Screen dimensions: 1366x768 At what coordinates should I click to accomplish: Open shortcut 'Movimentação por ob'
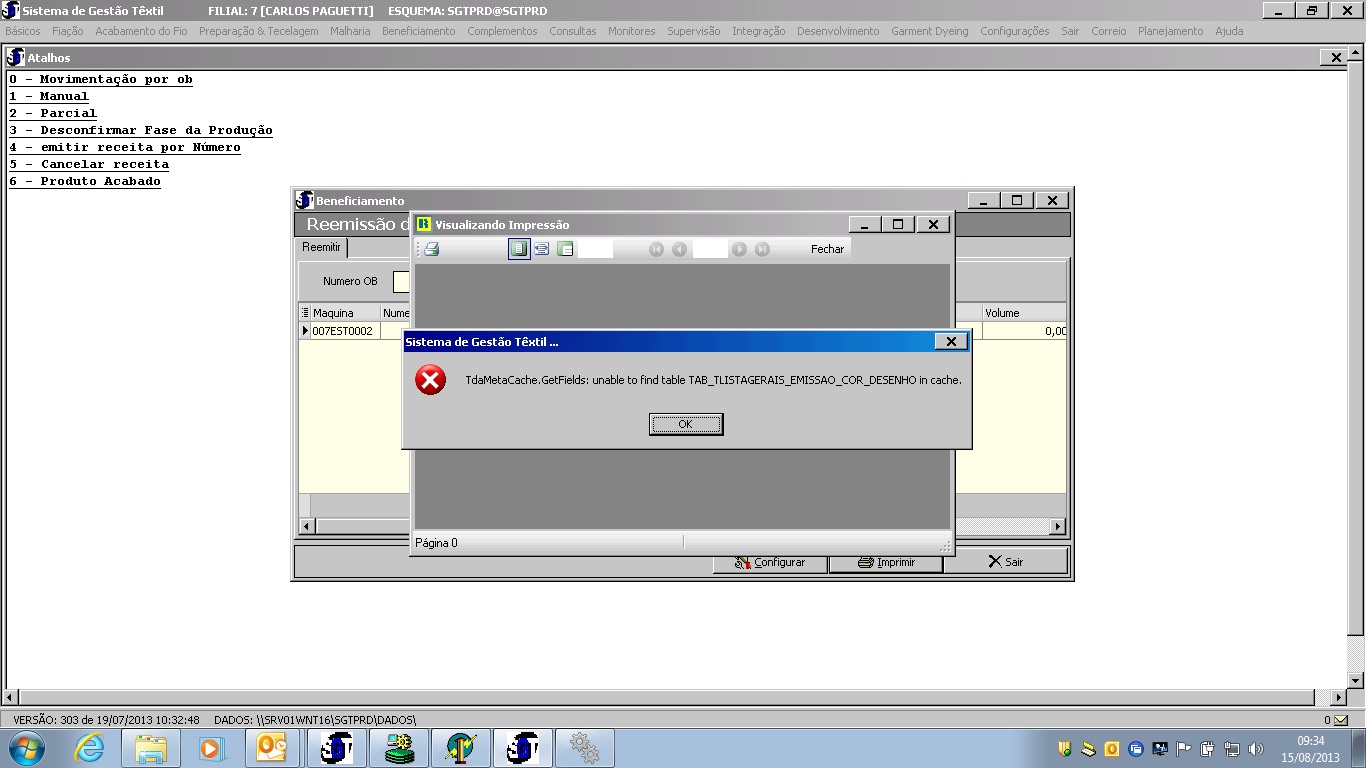101,79
